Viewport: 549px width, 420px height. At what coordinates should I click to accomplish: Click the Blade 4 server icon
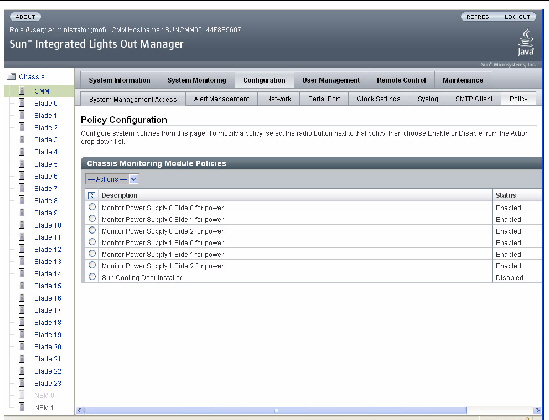tap(22, 152)
